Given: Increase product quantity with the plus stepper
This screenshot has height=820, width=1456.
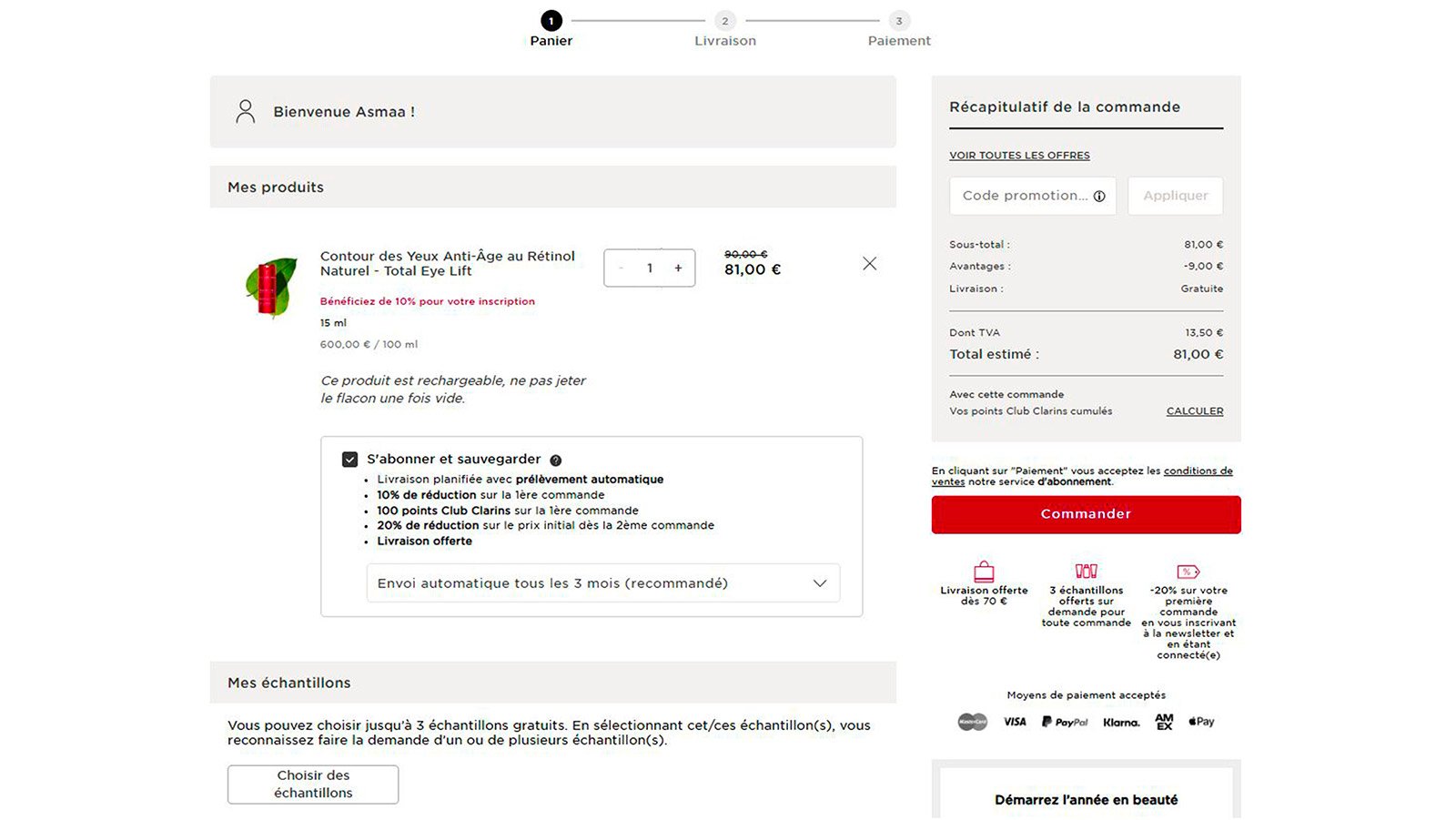Looking at the screenshot, I should [x=678, y=268].
